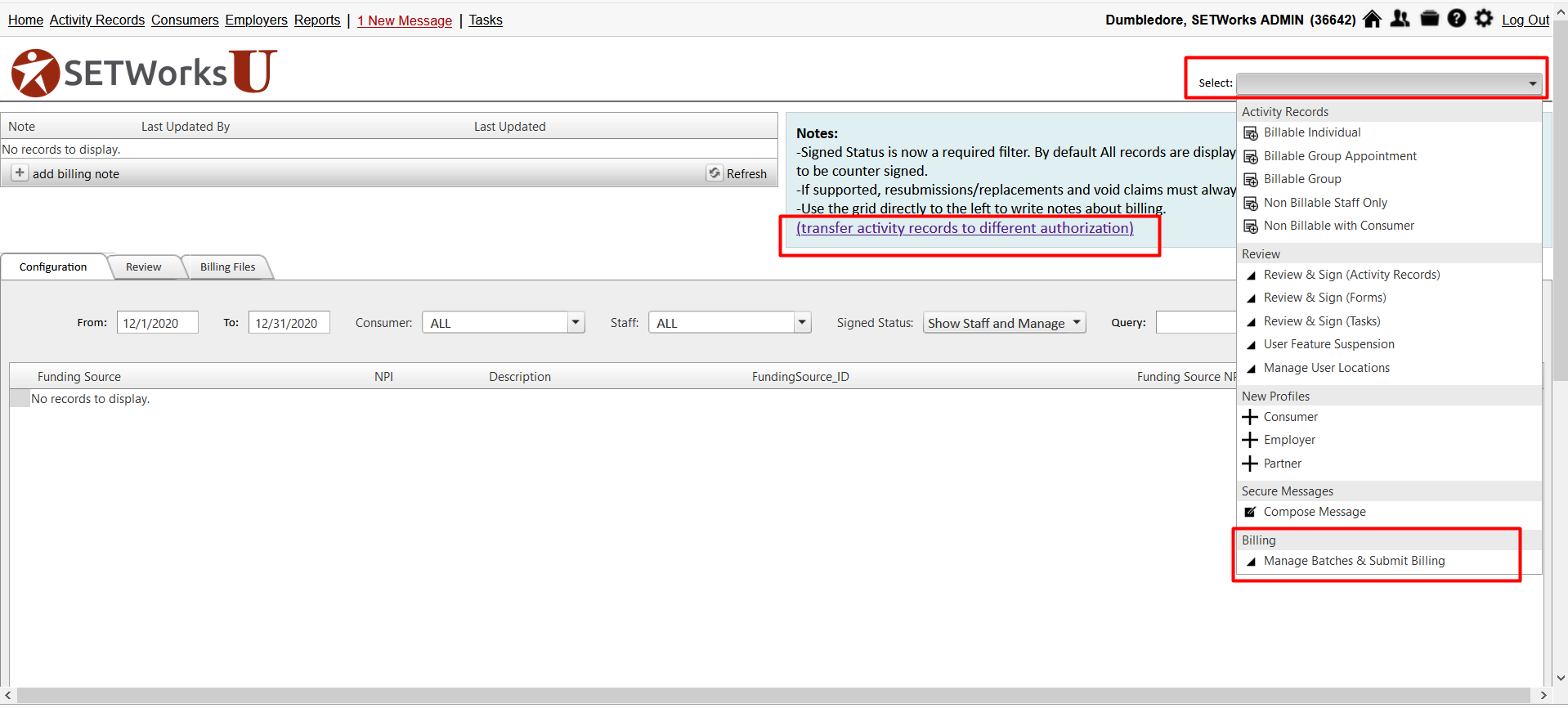Image resolution: width=1568 pixels, height=708 pixels.
Task: Open the 1 New Message link
Action: (405, 20)
